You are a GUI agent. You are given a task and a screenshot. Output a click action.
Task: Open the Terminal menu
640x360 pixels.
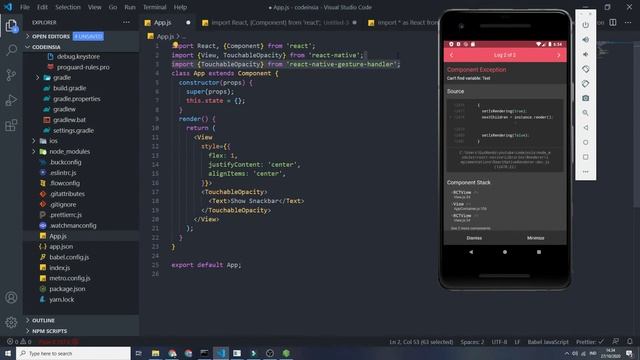coord(154,7)
